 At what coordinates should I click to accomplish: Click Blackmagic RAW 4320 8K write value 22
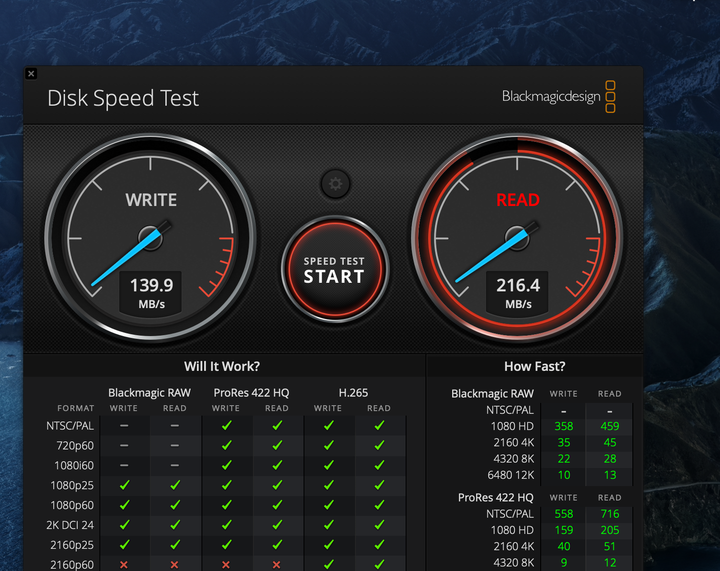563,459
